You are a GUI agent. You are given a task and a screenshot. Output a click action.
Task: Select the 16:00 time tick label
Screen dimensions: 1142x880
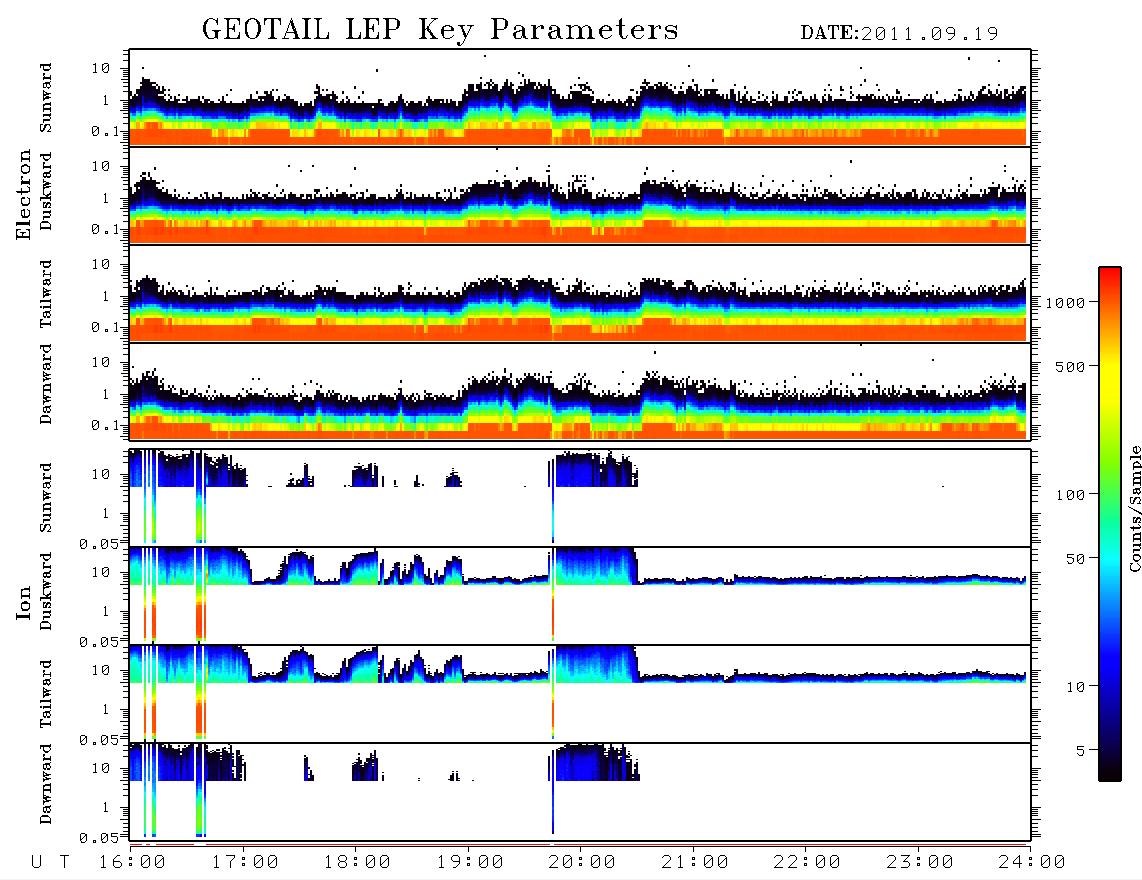tap(132, 862)
